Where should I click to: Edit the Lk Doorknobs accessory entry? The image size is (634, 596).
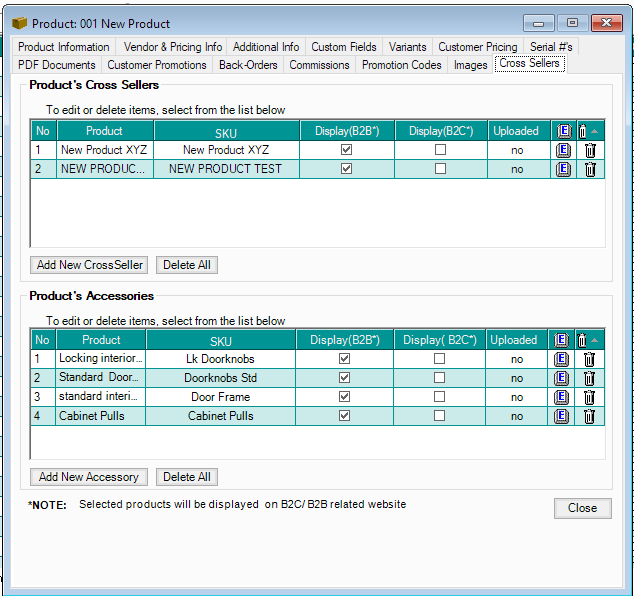pyautogui.click(x=562, y=359)
